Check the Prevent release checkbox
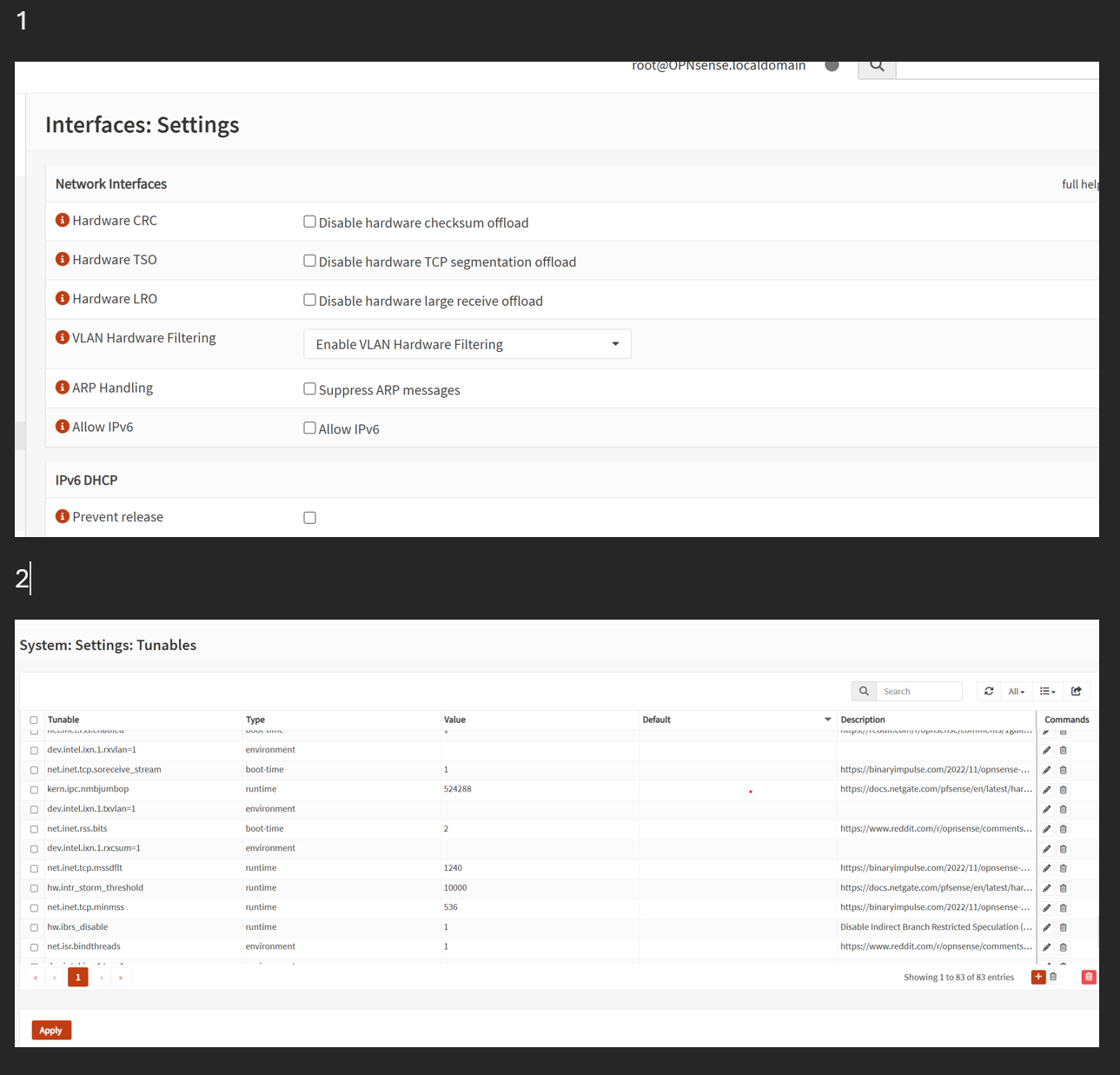Image resolution: width=1120 pixels, height=1075 pixels. pyautogui.click(x=309, y=518)
